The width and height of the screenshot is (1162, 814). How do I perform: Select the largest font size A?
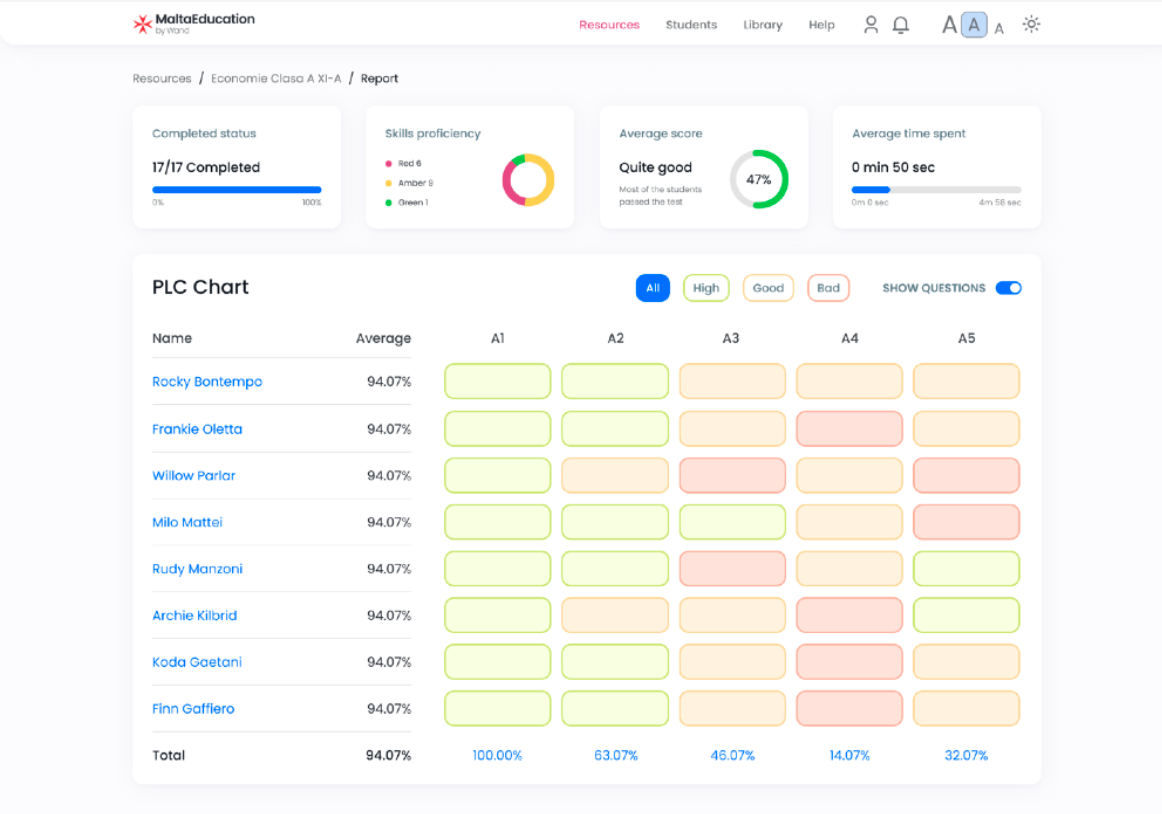tap(949, 25)
